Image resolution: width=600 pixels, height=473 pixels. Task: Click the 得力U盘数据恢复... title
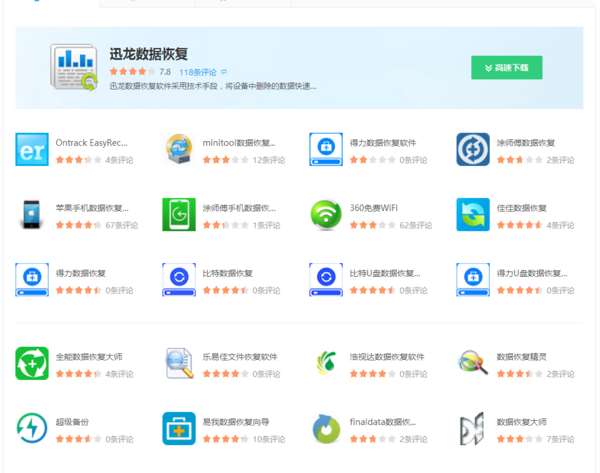coord(532,273)
